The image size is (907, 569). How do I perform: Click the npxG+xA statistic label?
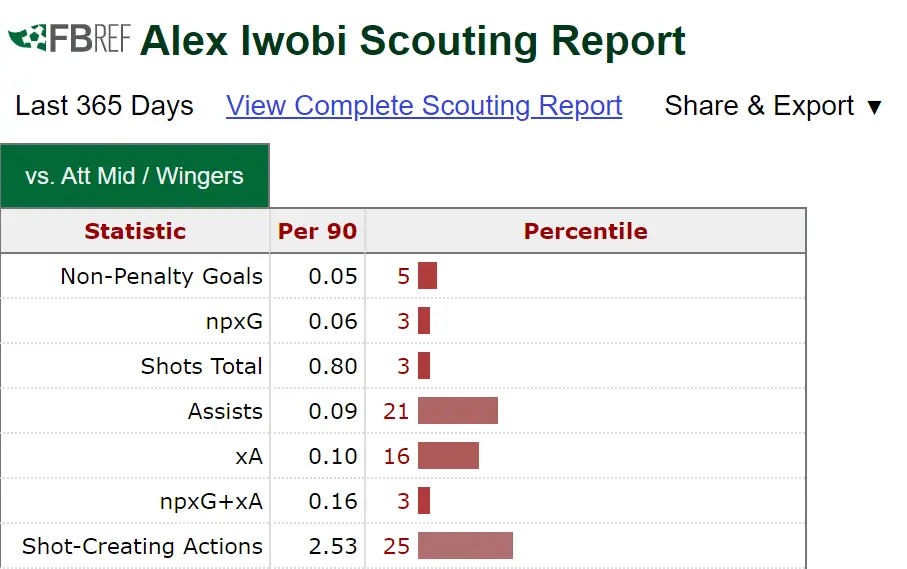point(211,501)
